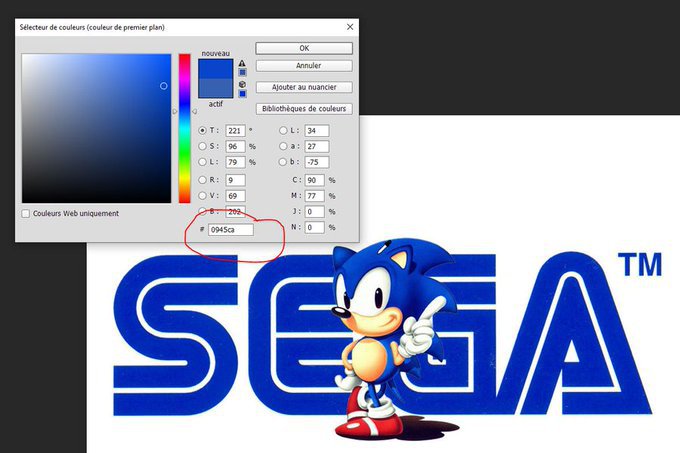Click the not-web-safe cube icon

tap(242, 83)
